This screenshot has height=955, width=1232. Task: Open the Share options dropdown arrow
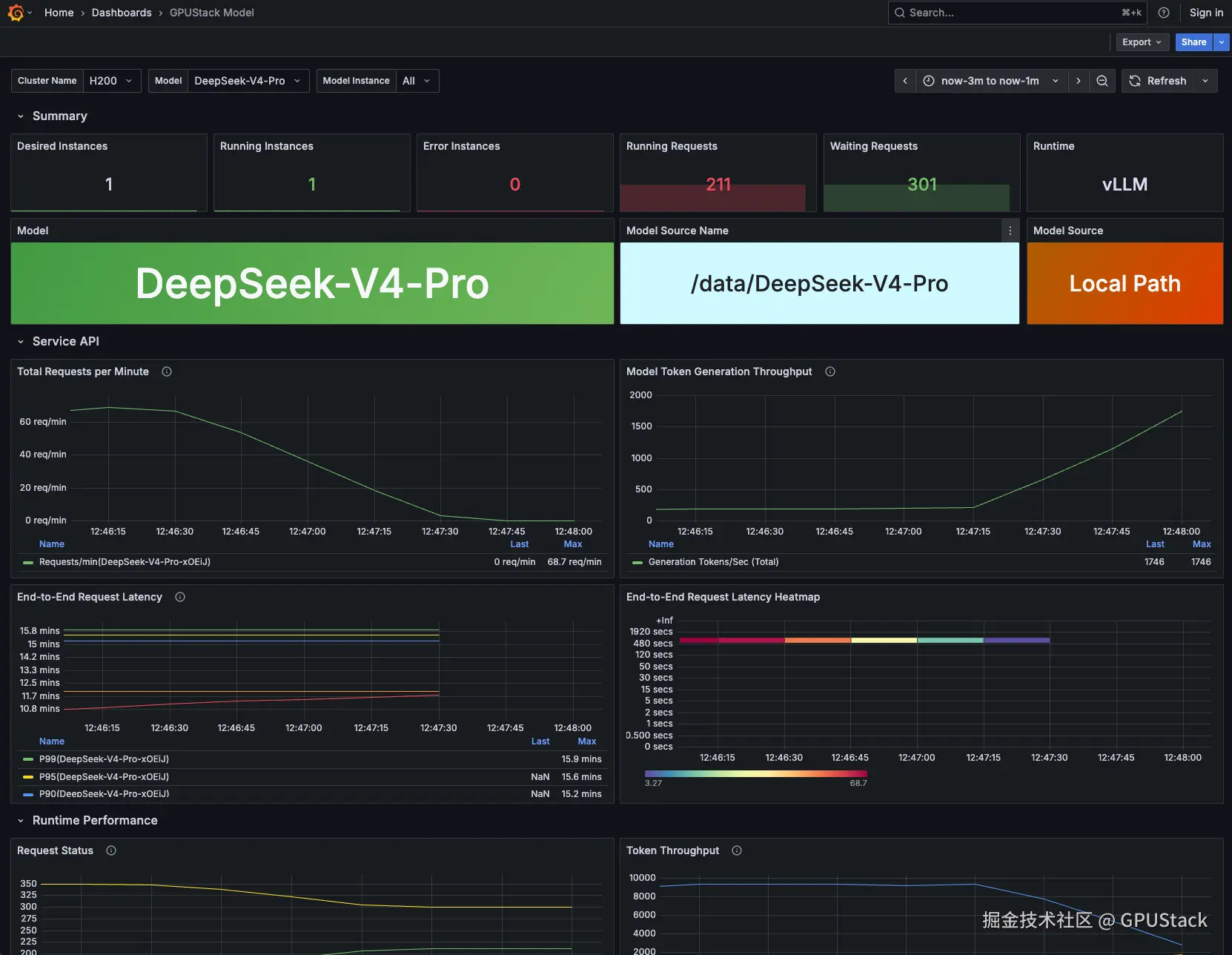(1222, 42)
